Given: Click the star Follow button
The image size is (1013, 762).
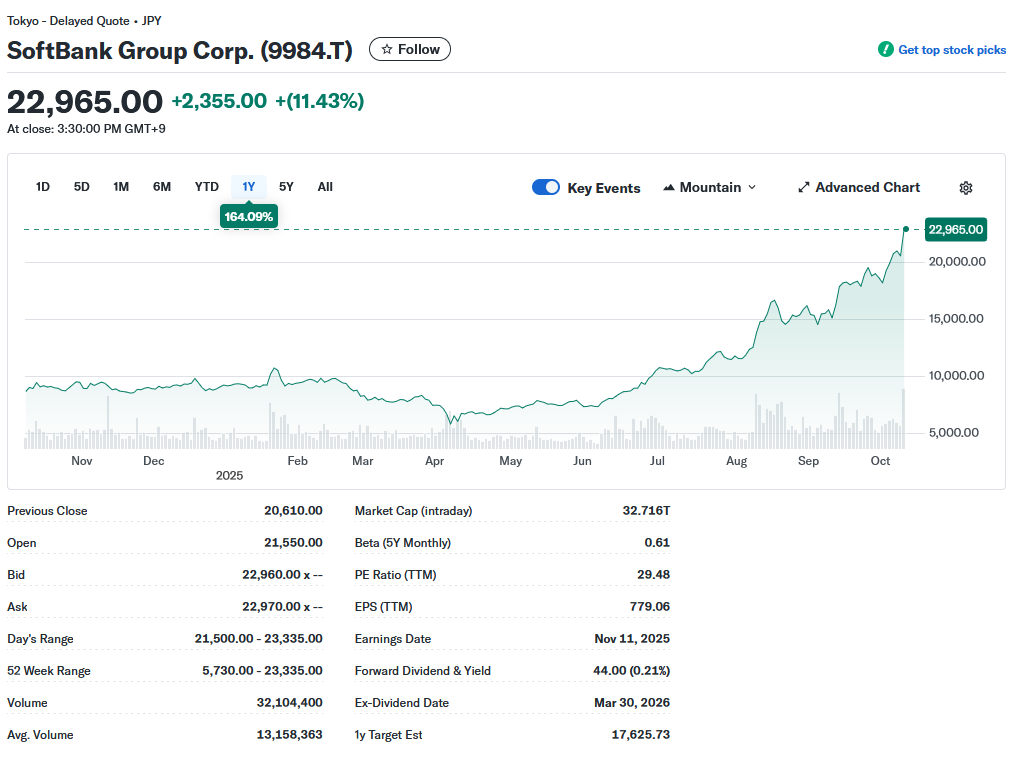Looking at the screenshot, I should [410, 49].
